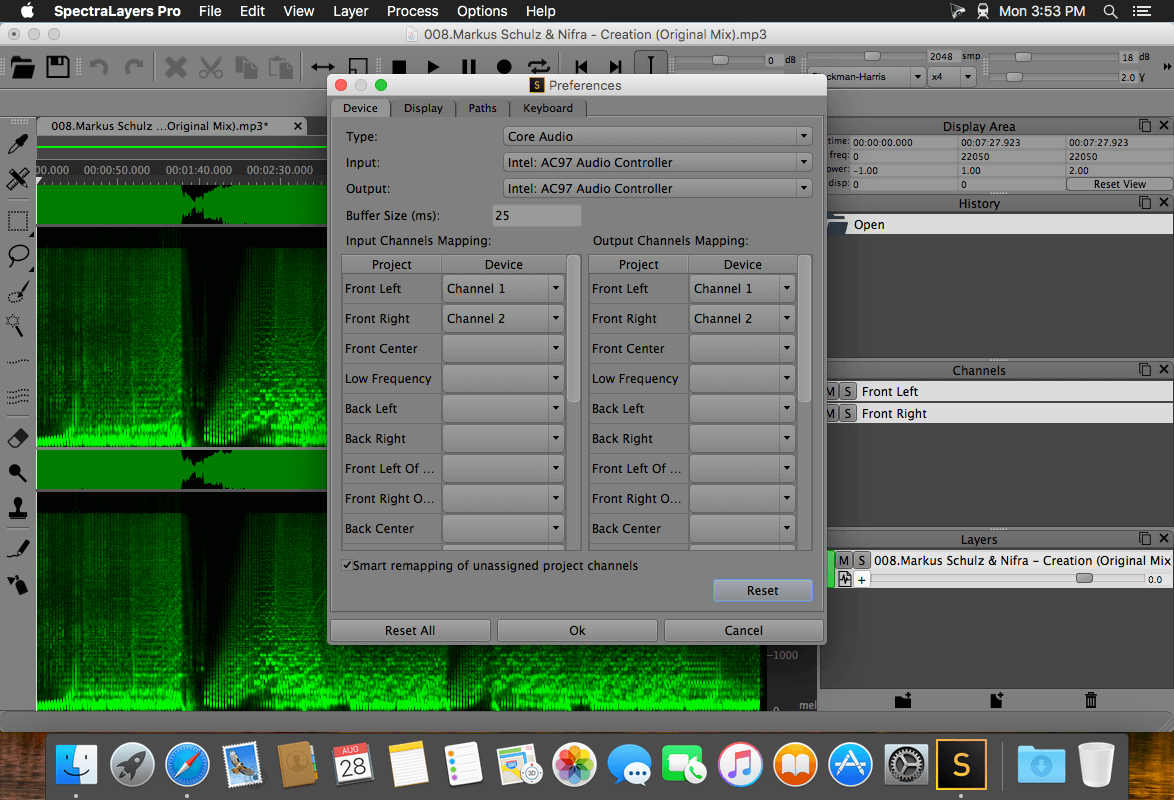Open input Front Right Channel 2 dropdown
This screenshot has height=800, width=1174.
503,318
